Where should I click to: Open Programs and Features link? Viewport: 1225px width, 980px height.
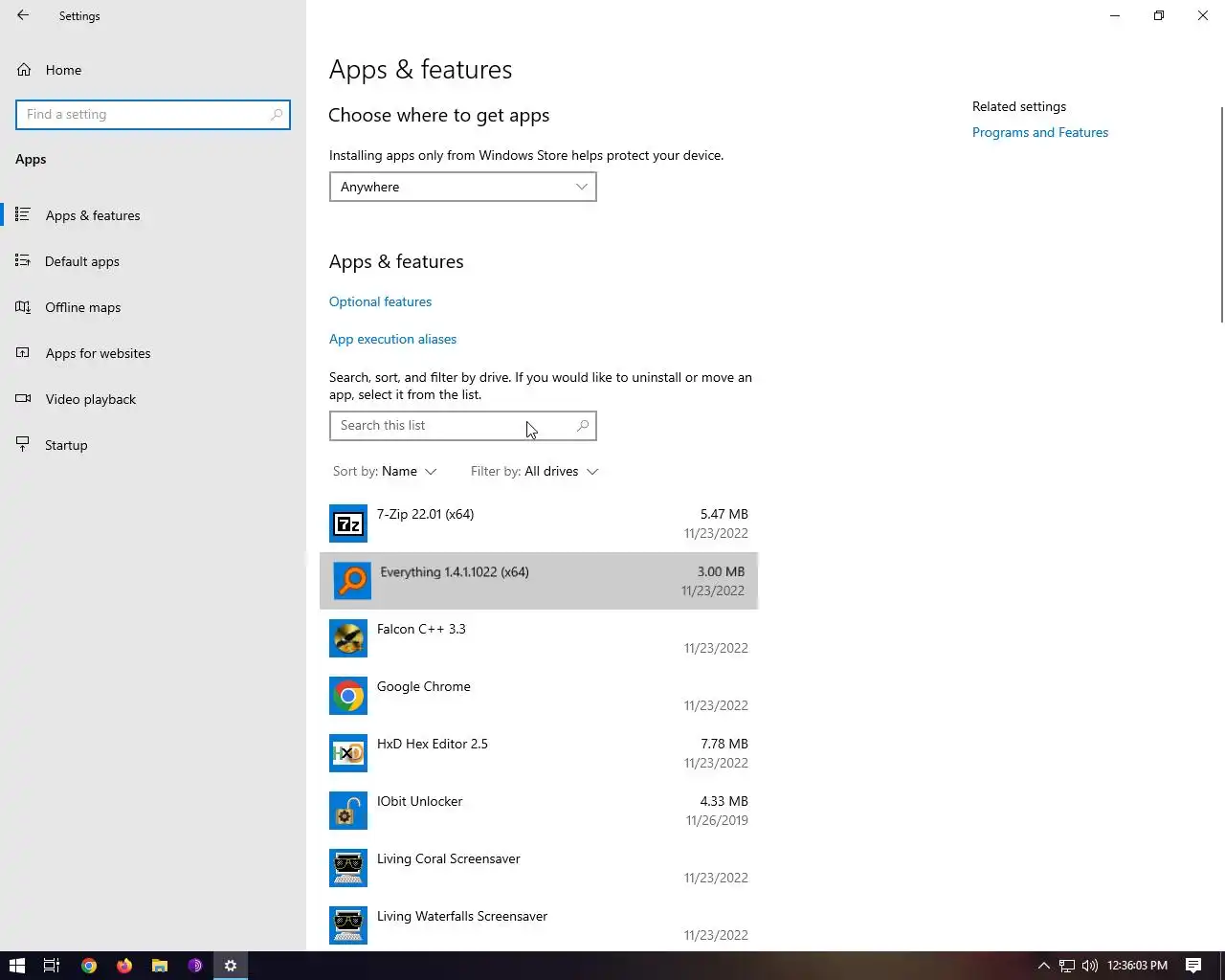point(1040,132)
